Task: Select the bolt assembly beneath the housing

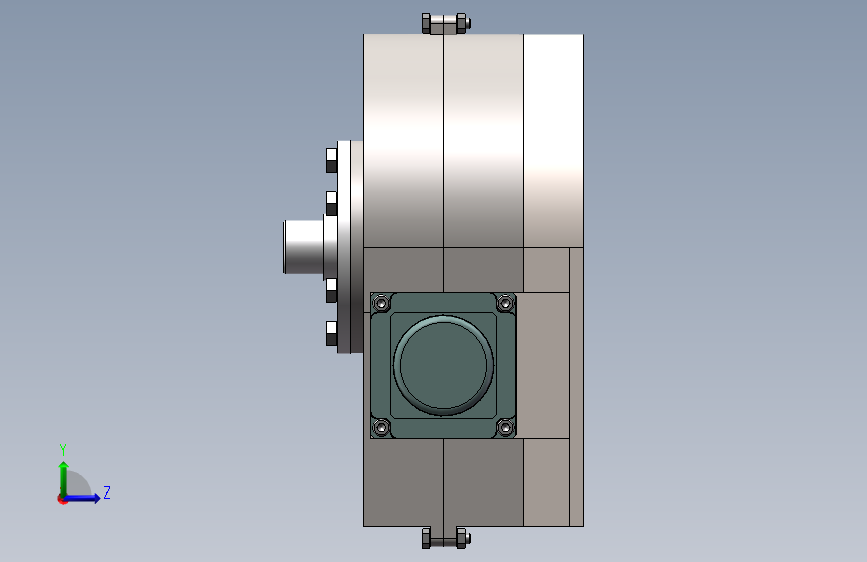Action: coord(446,538)
